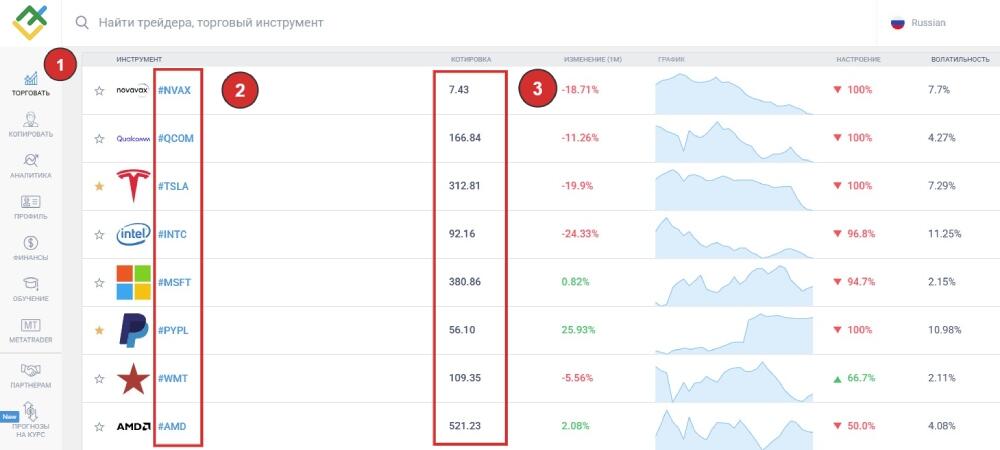Open Прогнозы на курс in sidebar
Viewport: 1000px width, 450px height.
click(x=31, y=420)
